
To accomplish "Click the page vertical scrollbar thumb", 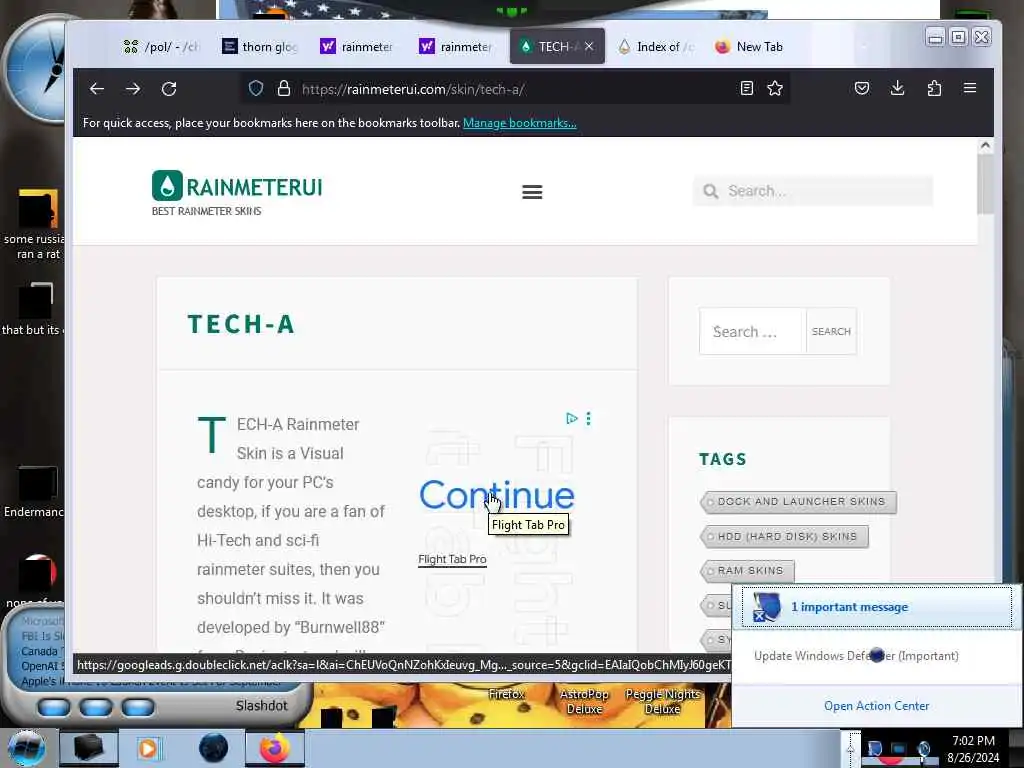I will click(x=985, y=185).
